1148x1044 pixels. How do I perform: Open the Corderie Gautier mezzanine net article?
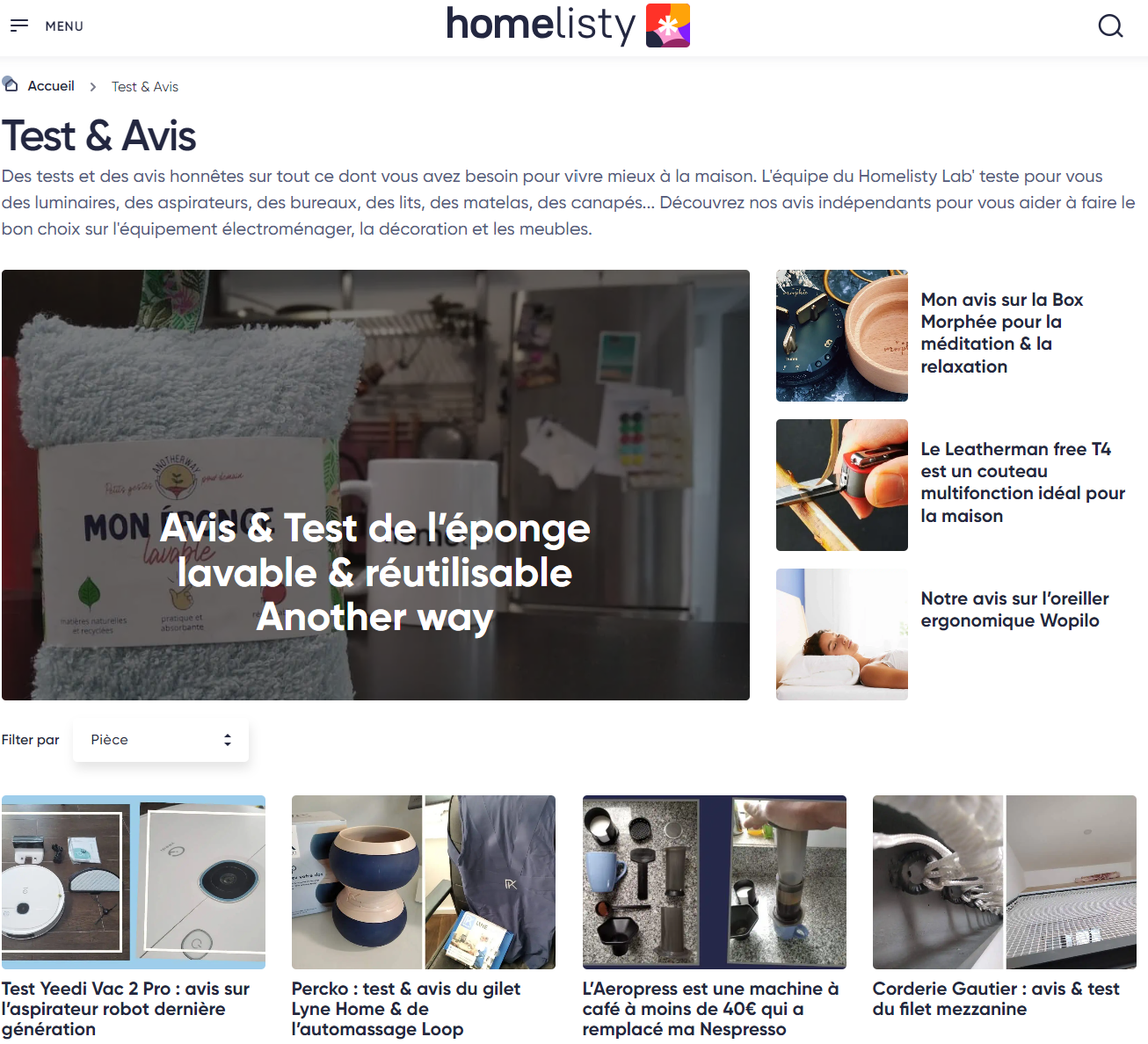996,999
